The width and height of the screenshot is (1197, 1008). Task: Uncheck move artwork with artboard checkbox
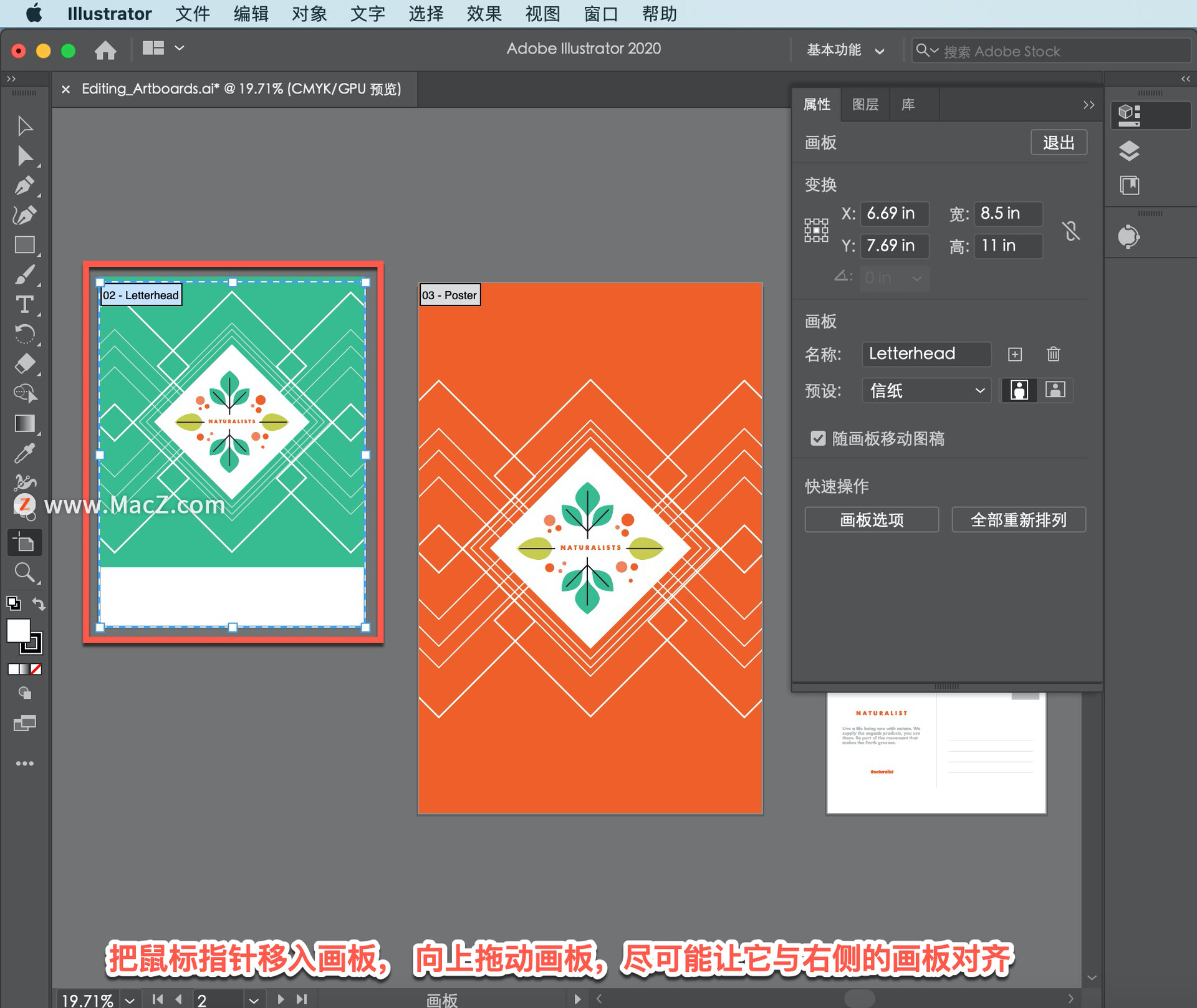point(818,438)
